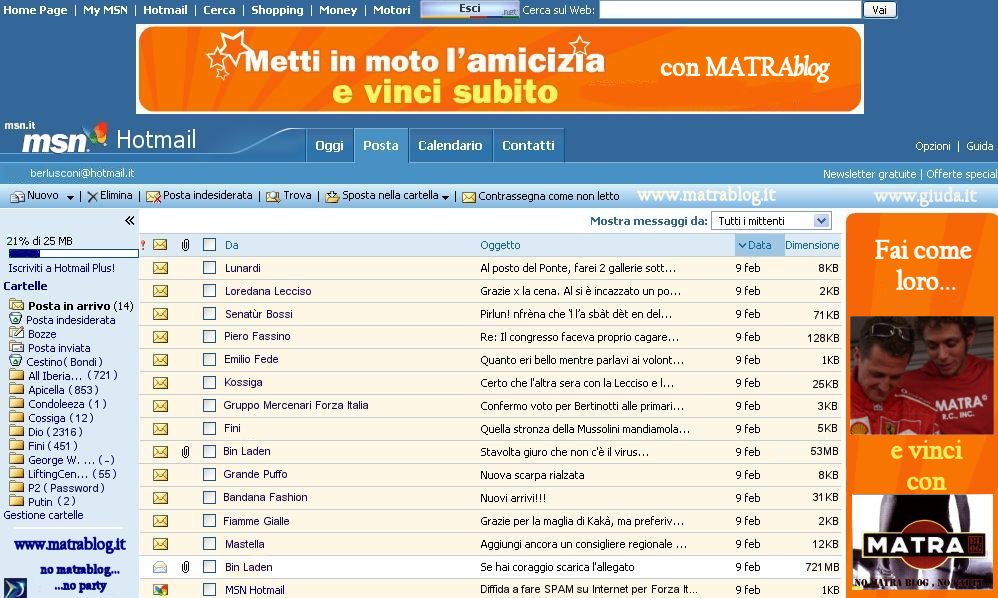Click the Sposta nella cartella folder icon
Viewport: 998px width, 598px height.
332,197
